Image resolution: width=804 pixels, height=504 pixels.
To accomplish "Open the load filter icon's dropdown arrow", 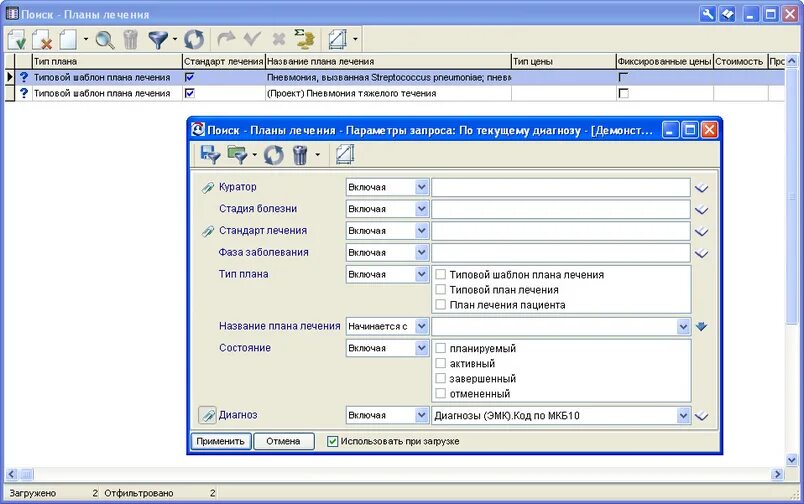I will [x=254, y=154].
